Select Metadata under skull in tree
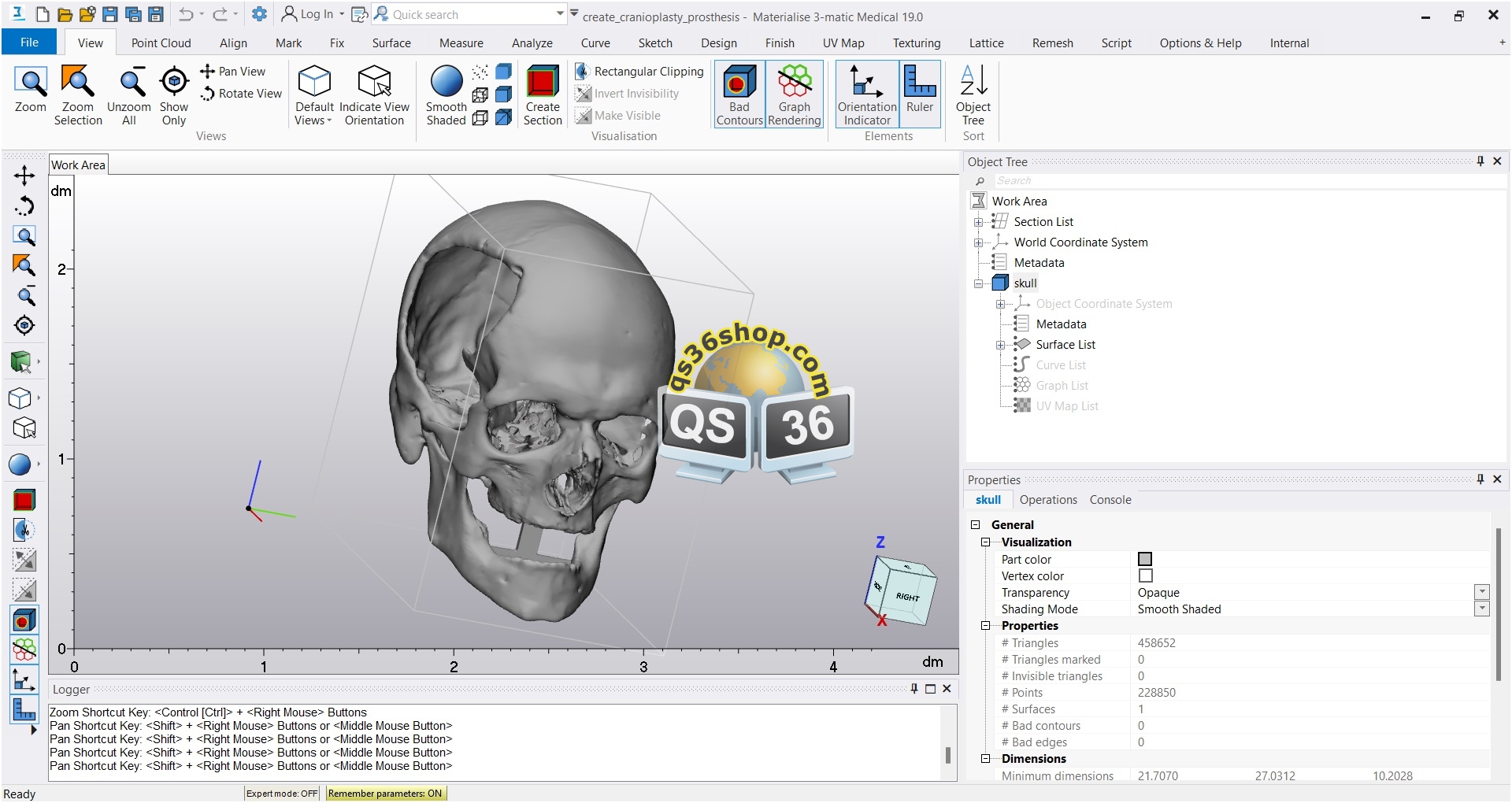The height and width of the screenshot is (803, 1512). point(1061,324)
